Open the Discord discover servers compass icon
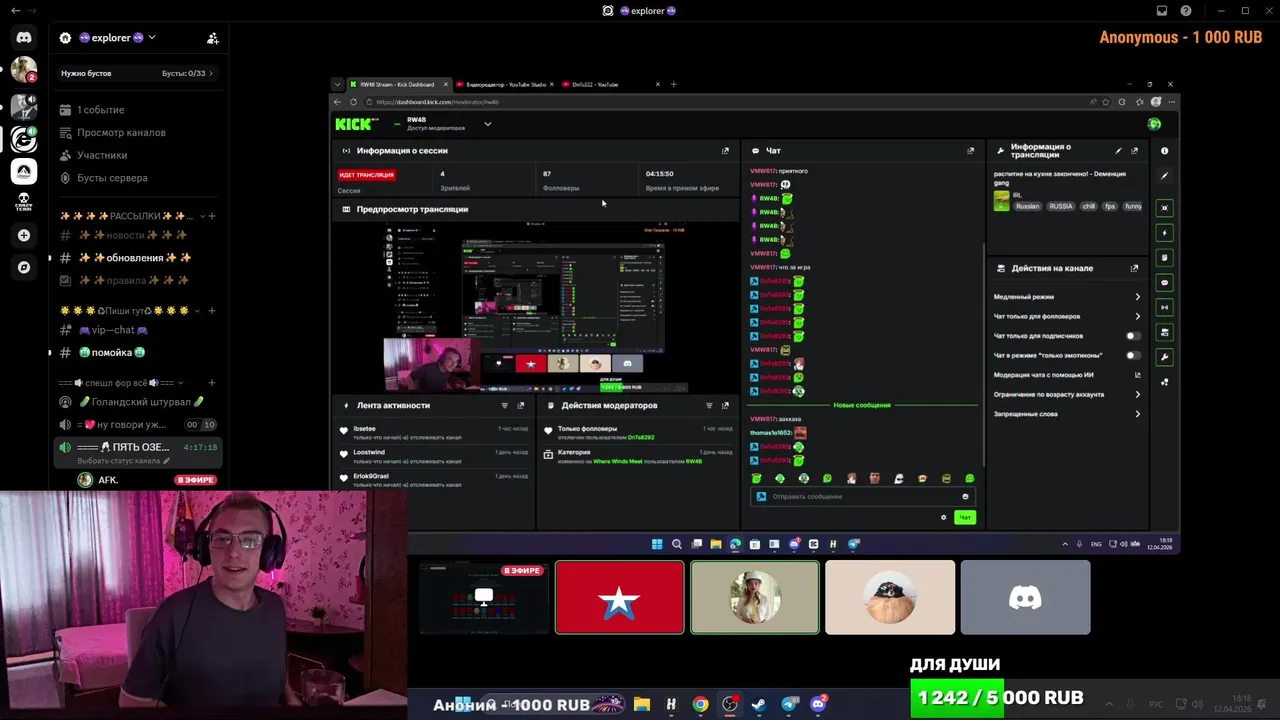 pos(24,267)
